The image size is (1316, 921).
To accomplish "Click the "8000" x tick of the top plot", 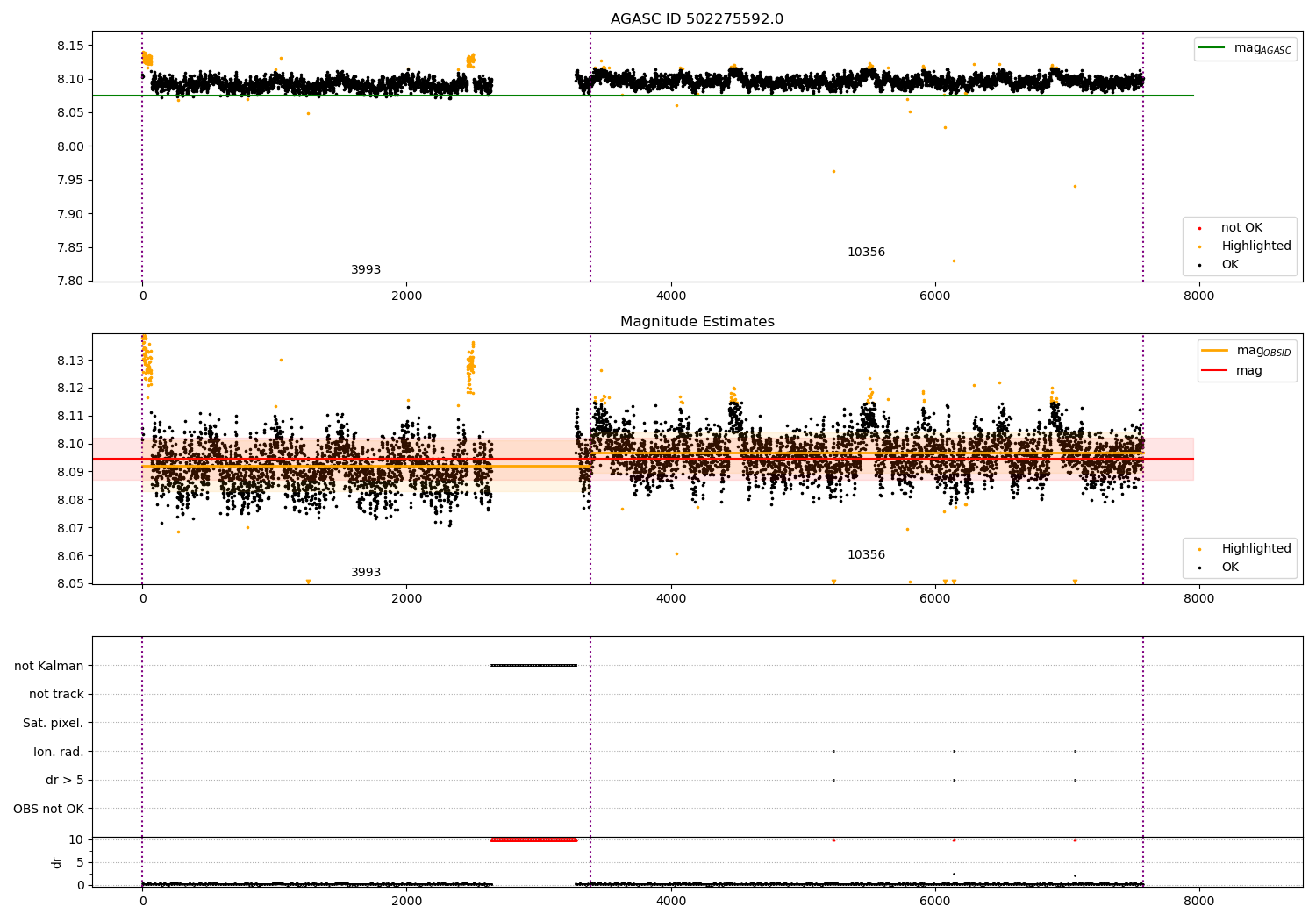I will (1198, 296).
